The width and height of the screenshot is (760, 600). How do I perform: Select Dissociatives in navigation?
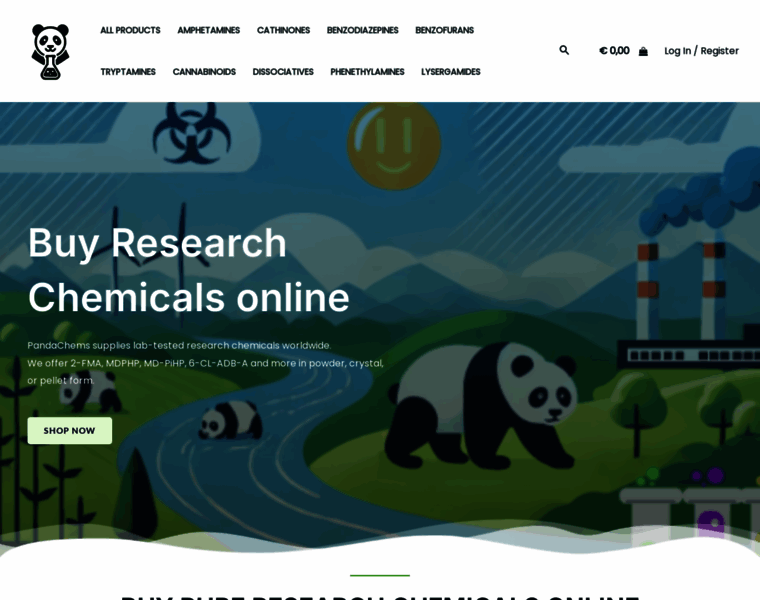pyautogui.click(x=283, y=72)
